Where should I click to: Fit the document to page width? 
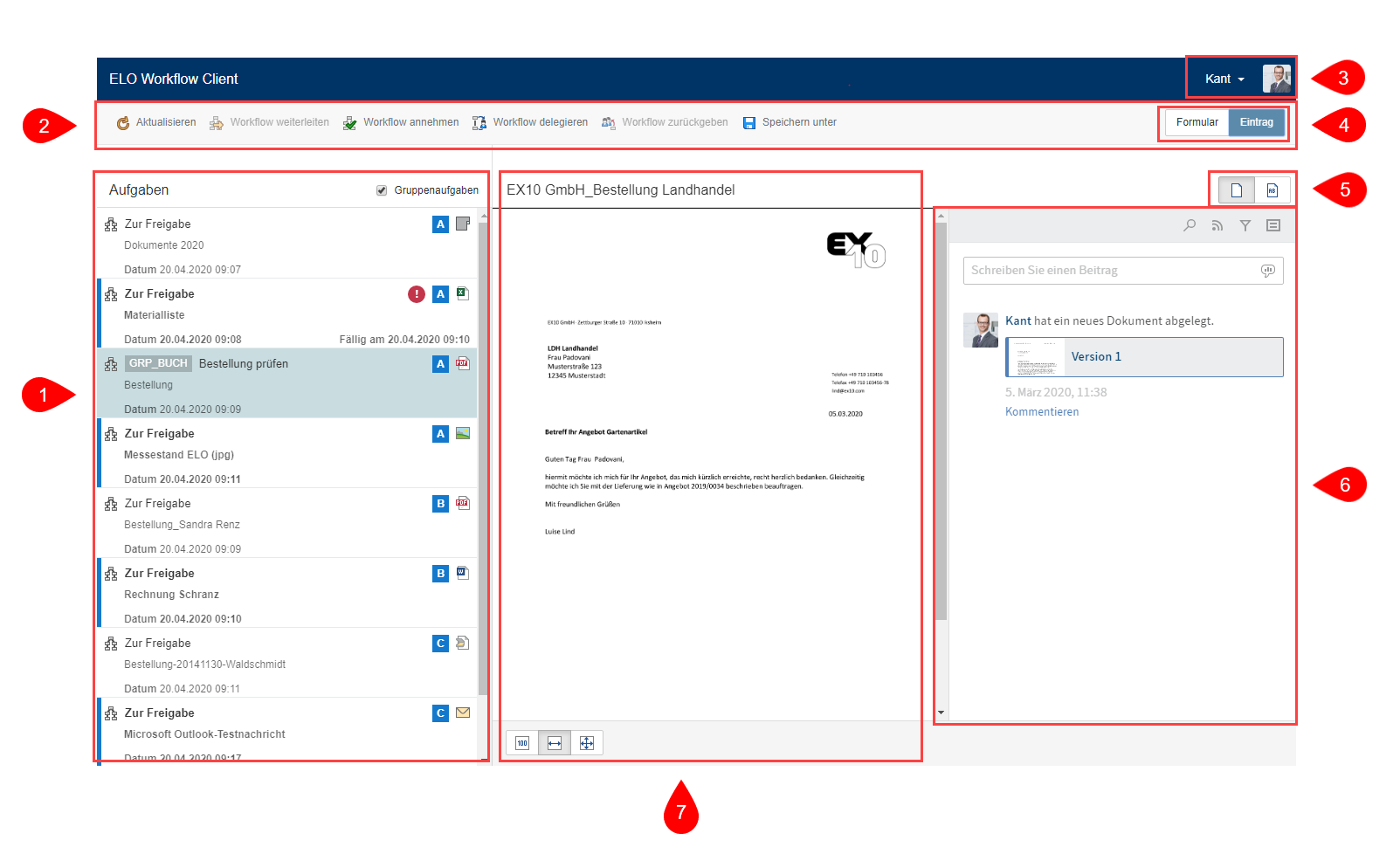[555, 743]
